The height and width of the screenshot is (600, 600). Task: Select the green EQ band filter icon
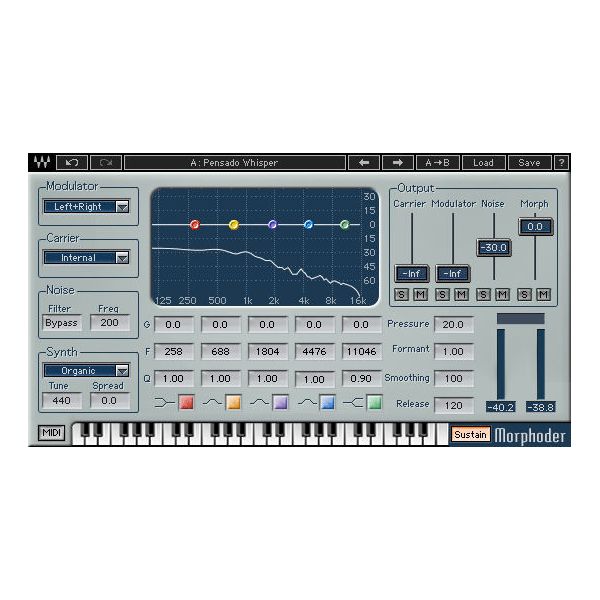(374, 403)
